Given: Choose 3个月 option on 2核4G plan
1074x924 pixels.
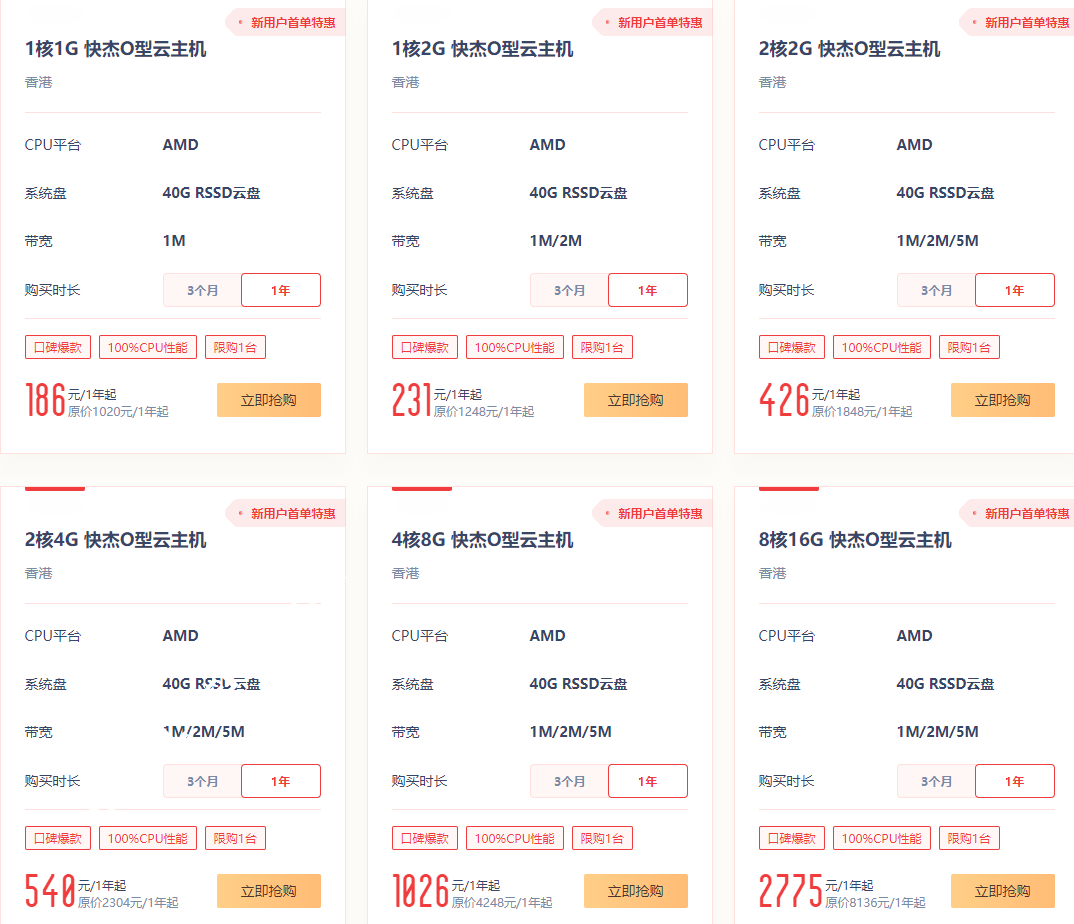Looking at the screenshot, I should (x=203, y=781).
